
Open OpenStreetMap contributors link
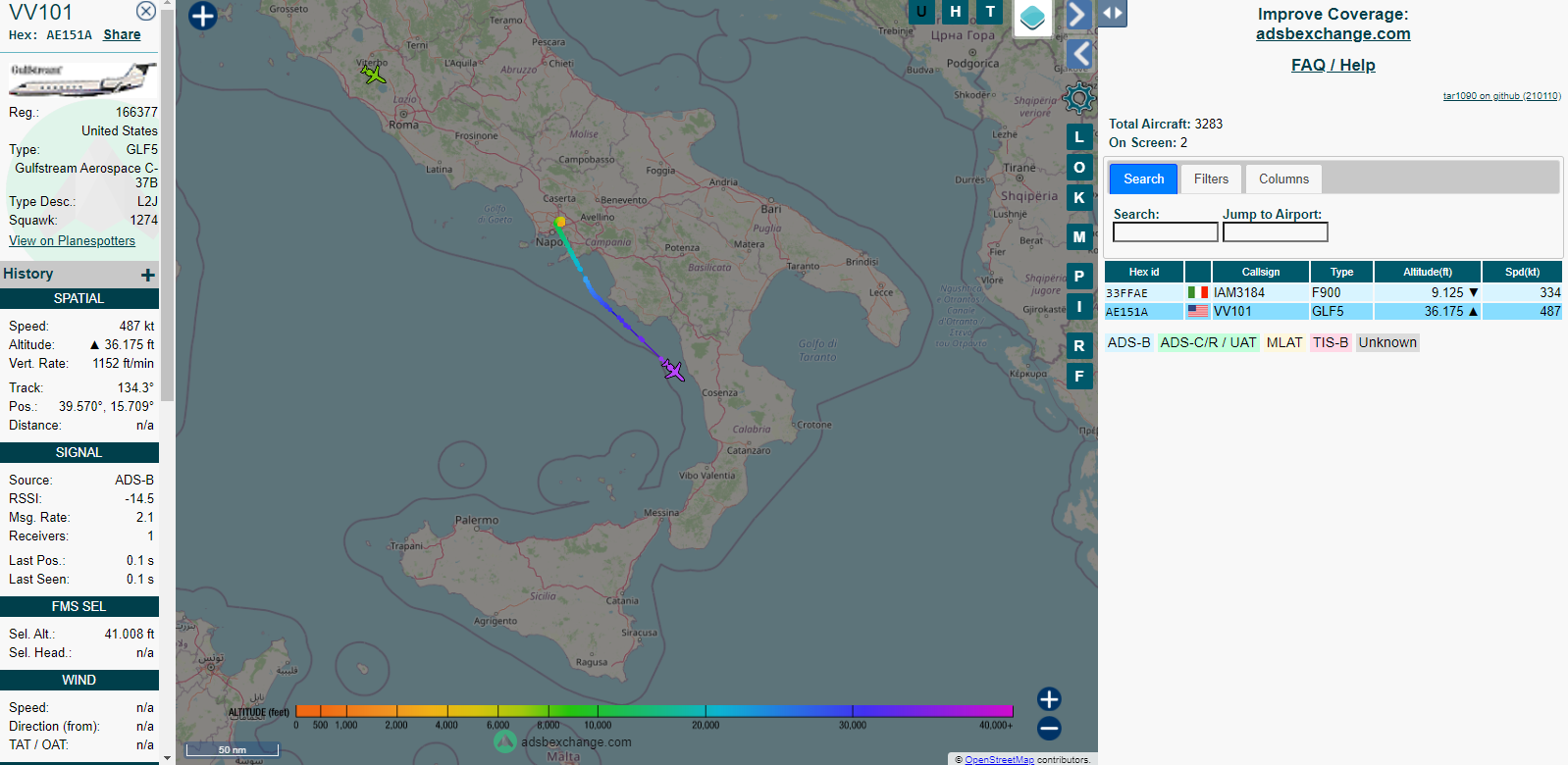999,759
